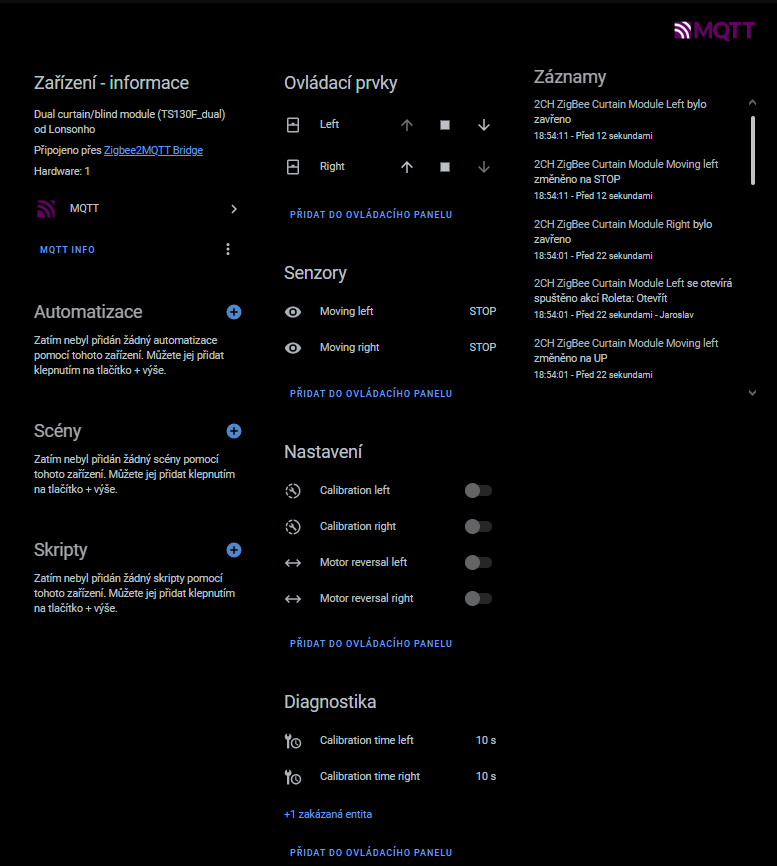Enable the Calibration left switch
The height and width of the screenshot is (866, 777).
pyautogui.click(x=478, y=490)
